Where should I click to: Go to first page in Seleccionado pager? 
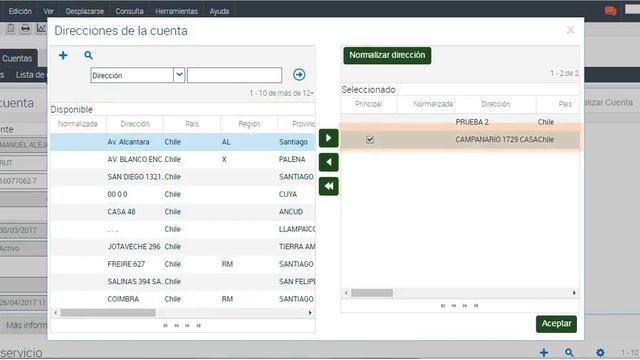443,305
